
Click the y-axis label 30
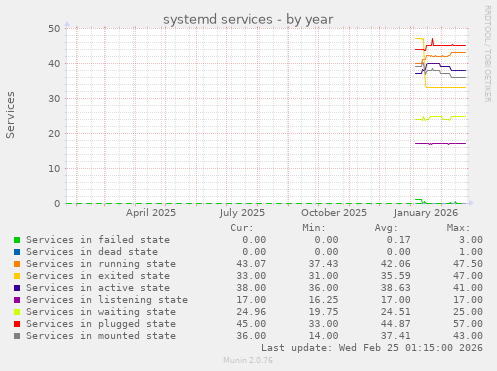click(54, 98)
